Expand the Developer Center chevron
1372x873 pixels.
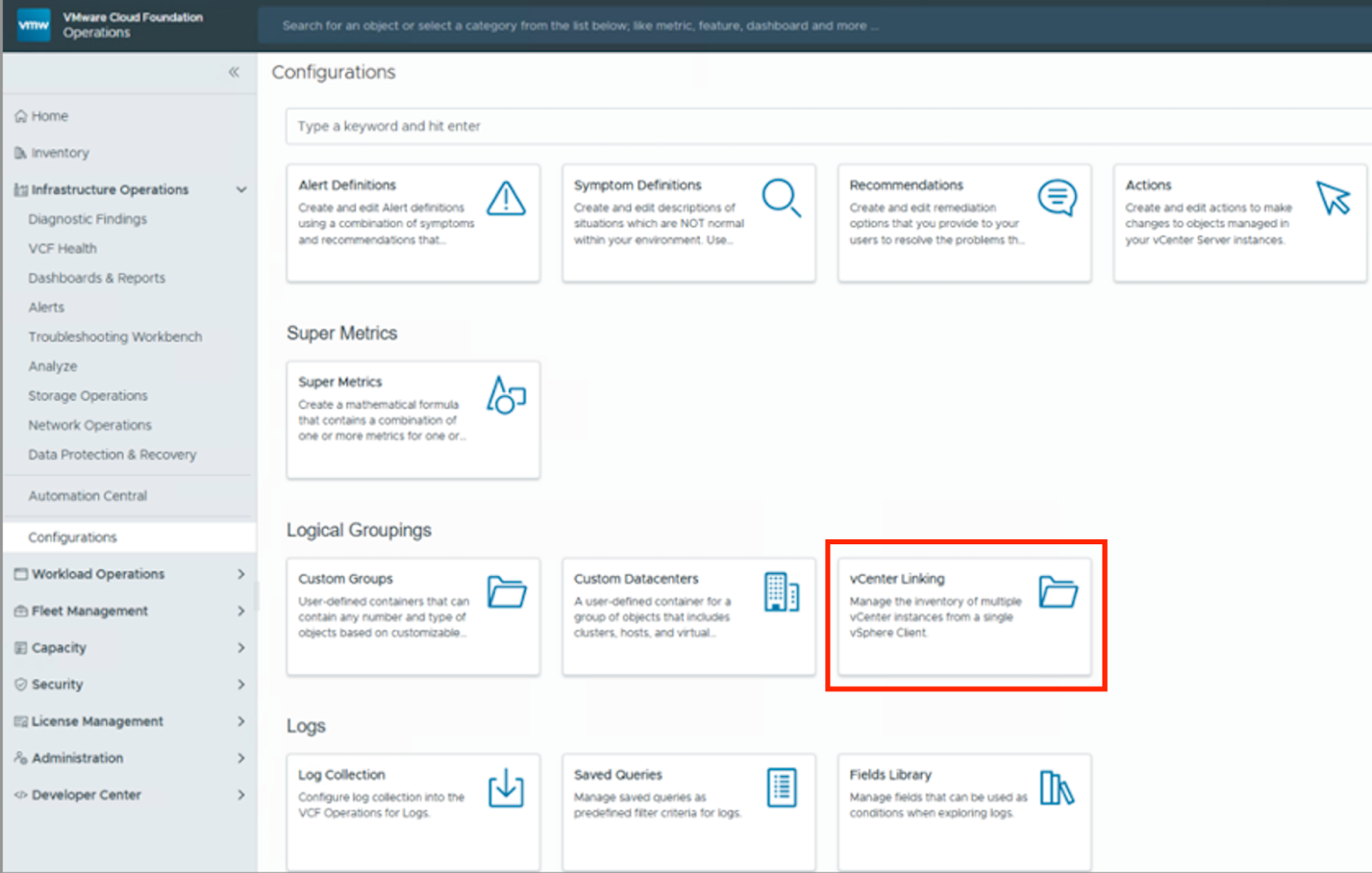click(241, 795)
